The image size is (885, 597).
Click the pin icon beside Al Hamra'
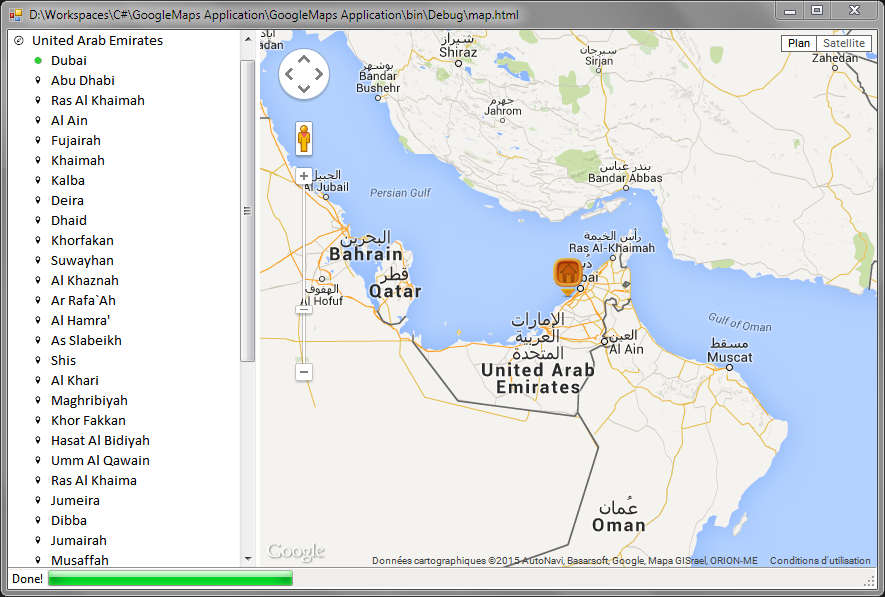click(x=38, y=321)
